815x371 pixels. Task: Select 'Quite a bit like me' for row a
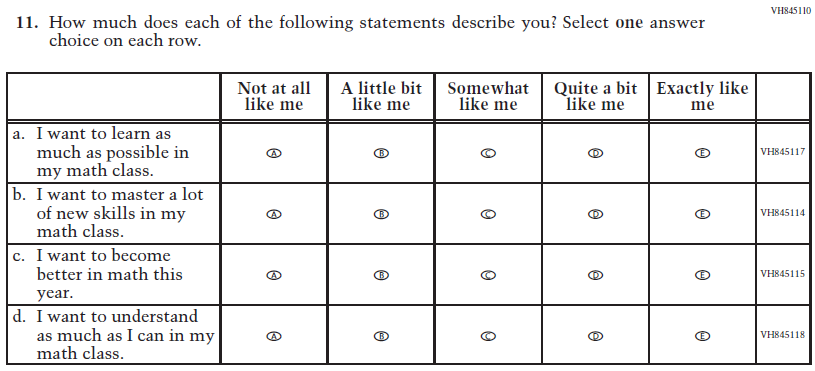(595, 153)
